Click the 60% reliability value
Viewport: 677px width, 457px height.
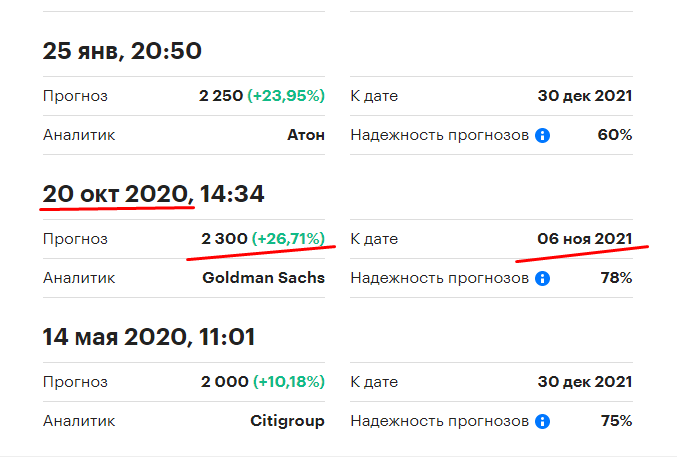pos(615,135)
